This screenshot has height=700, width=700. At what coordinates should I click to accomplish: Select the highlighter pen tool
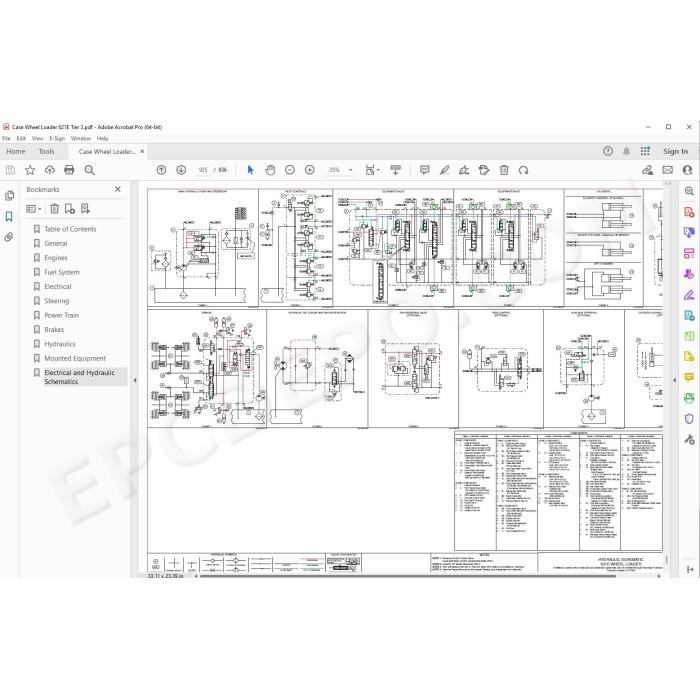click(x=444, y=170)
